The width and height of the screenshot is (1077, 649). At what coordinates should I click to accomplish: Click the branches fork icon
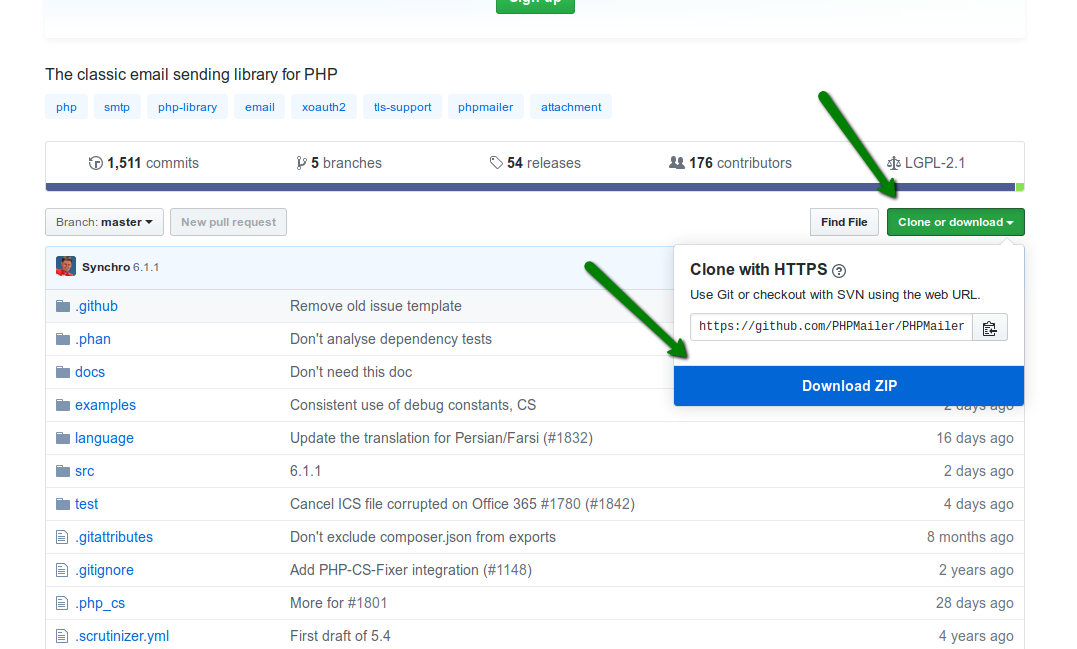pyautogui.click(x=301, y=163)
